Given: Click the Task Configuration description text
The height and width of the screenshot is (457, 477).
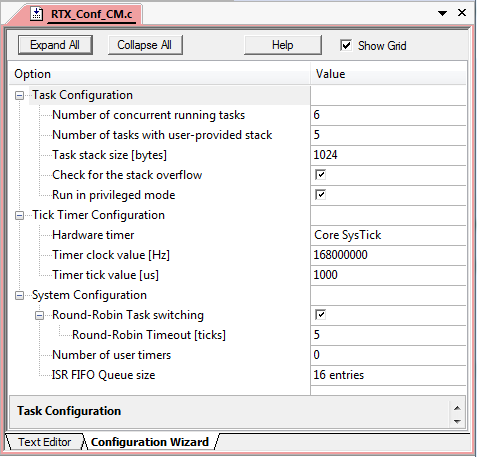Looking at the screenshot, I should point(69,411).
